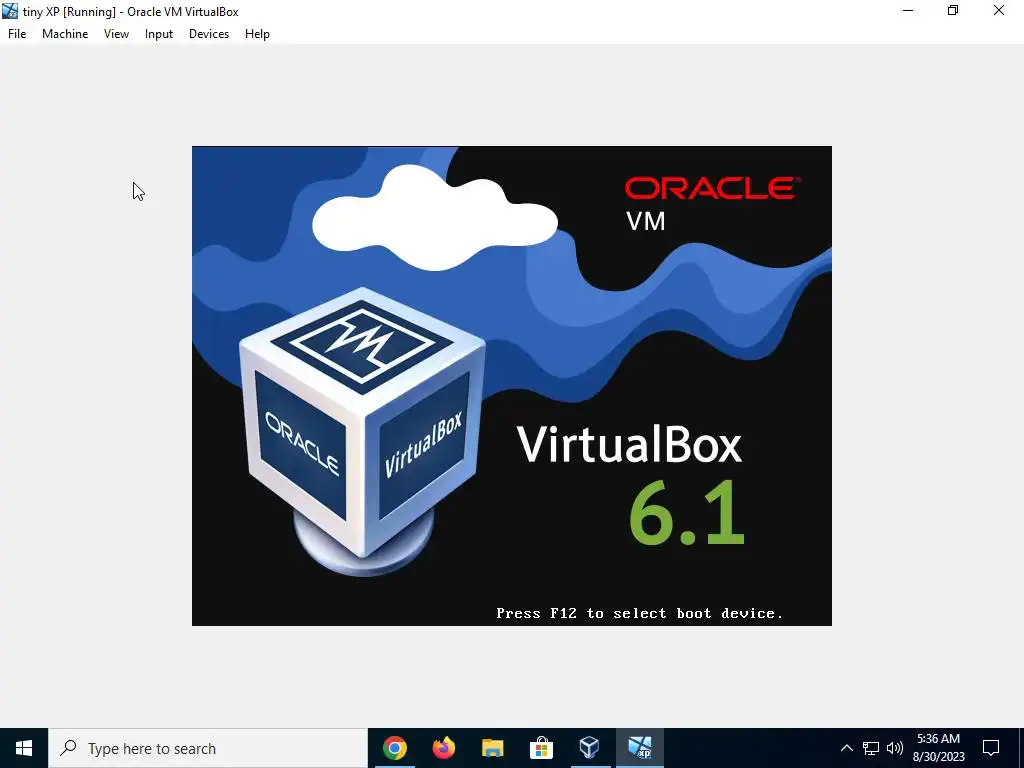Open the notification center icon
Screen dimensions: 1024x768
point(991,748)
